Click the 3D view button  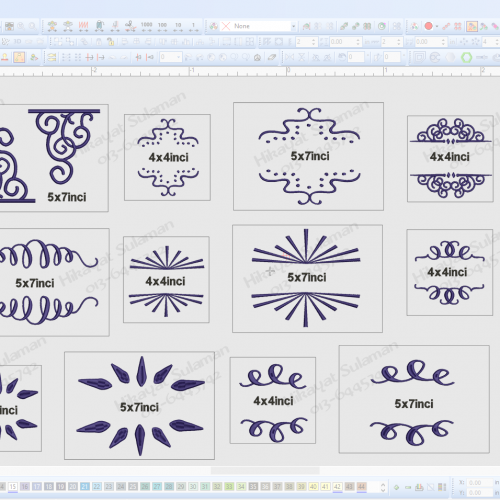pos(17,42)
